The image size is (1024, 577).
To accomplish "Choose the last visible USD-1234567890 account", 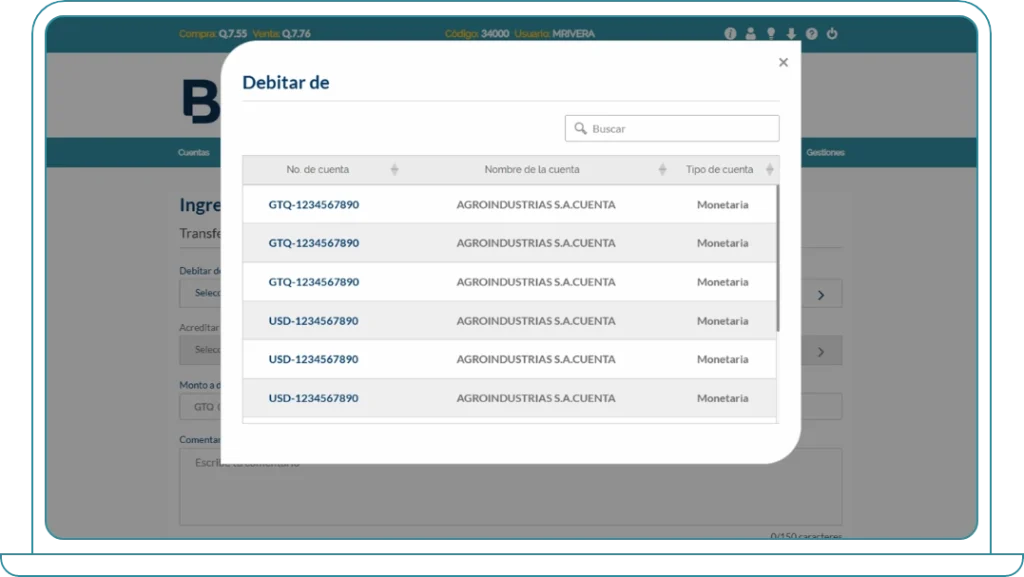I will [x=313, y=398].
